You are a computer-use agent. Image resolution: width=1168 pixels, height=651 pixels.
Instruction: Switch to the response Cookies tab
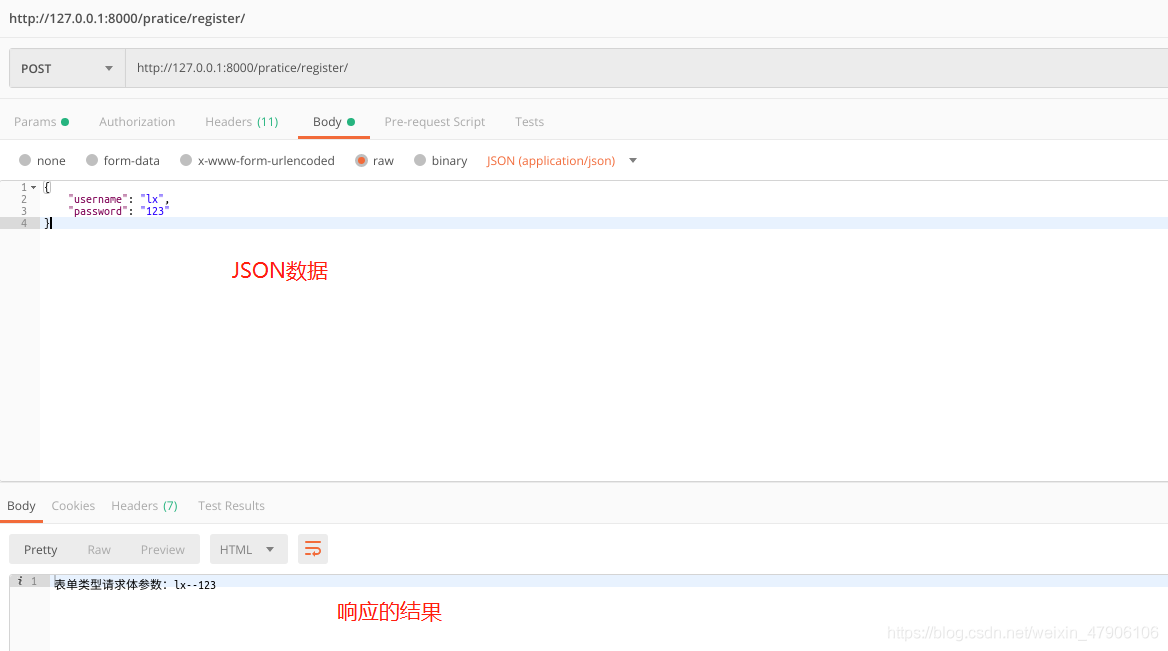[x=73, y=505]
